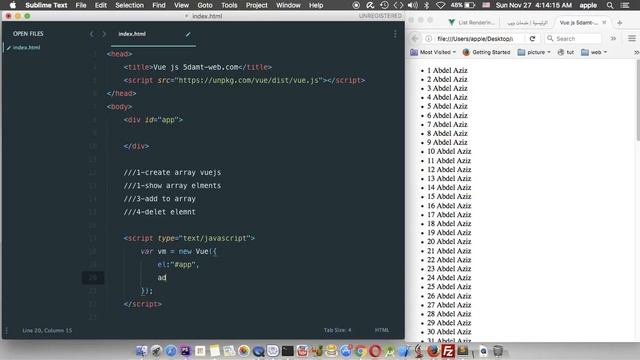The height and width of the screenshot is (360, 640).
Task: Open App Store from the Dock
Action: (x=346, y=351)
